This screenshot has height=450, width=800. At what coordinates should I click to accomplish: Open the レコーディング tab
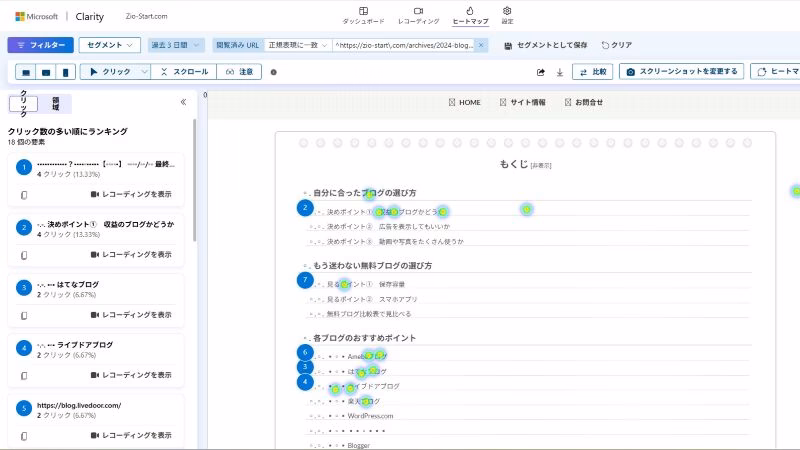(x=418, y=16)
